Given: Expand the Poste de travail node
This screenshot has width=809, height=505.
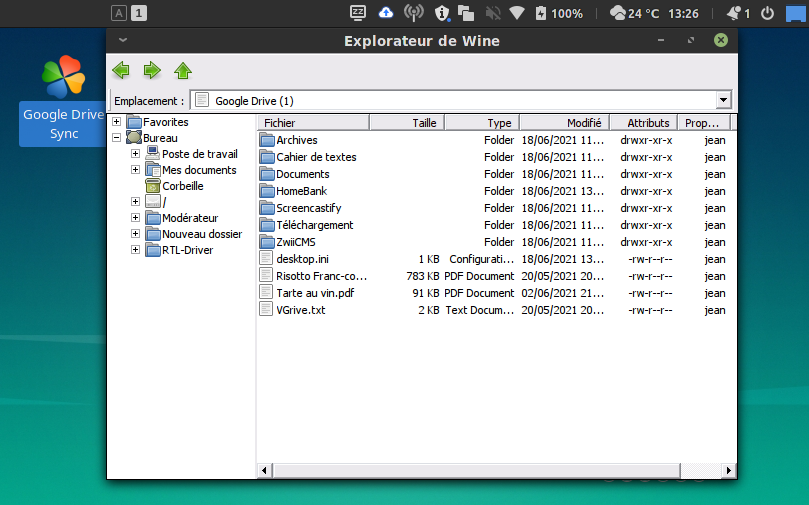Looking at the screenshot, I should click(135, 154).
